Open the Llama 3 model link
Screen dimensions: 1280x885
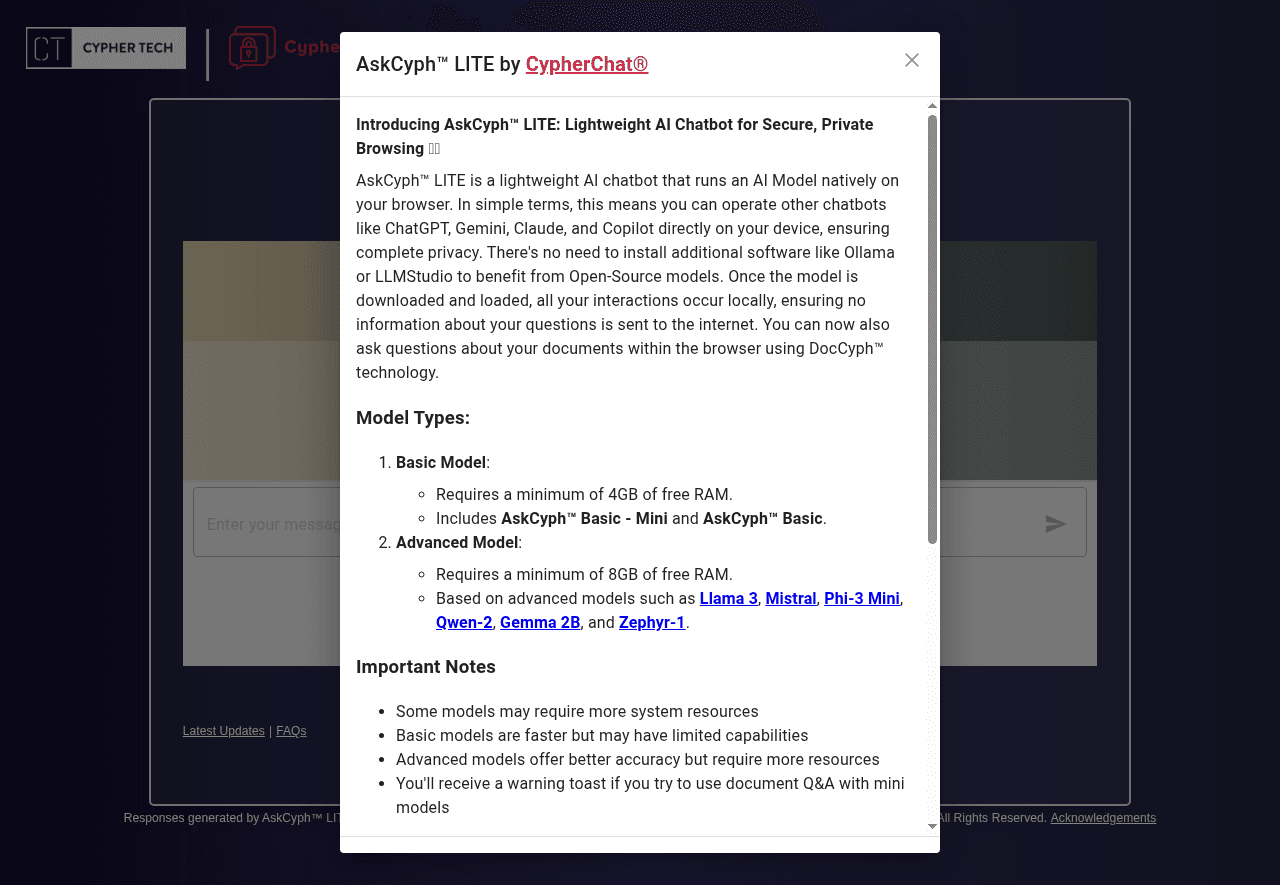pyautogui.click(x=728, y=598)
